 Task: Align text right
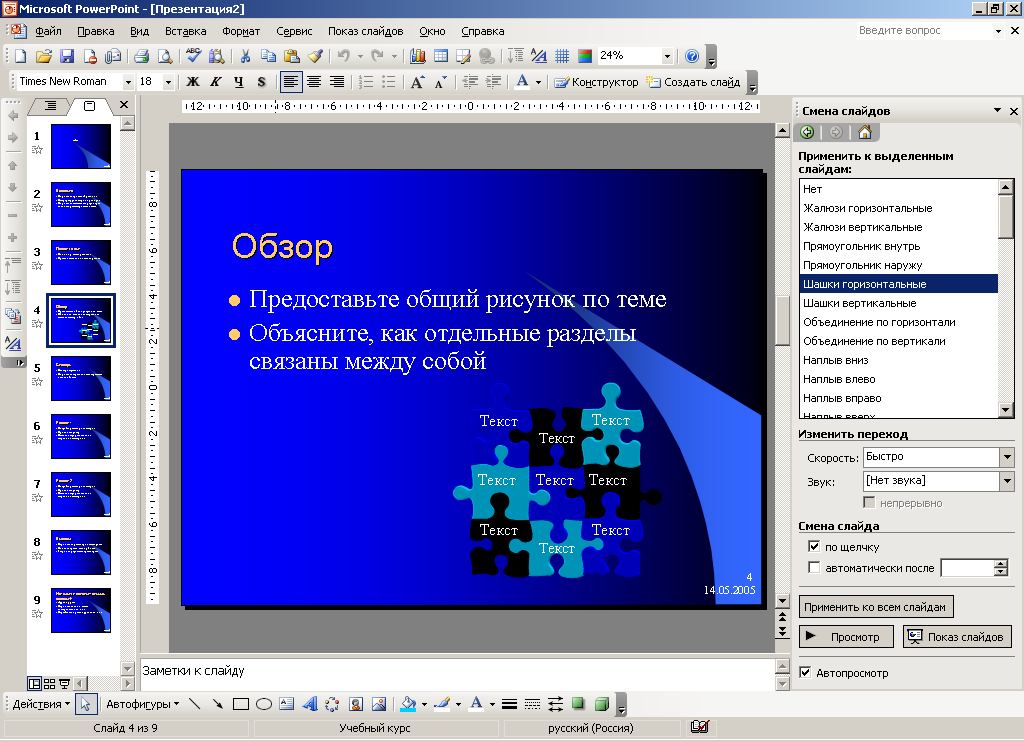337,82
